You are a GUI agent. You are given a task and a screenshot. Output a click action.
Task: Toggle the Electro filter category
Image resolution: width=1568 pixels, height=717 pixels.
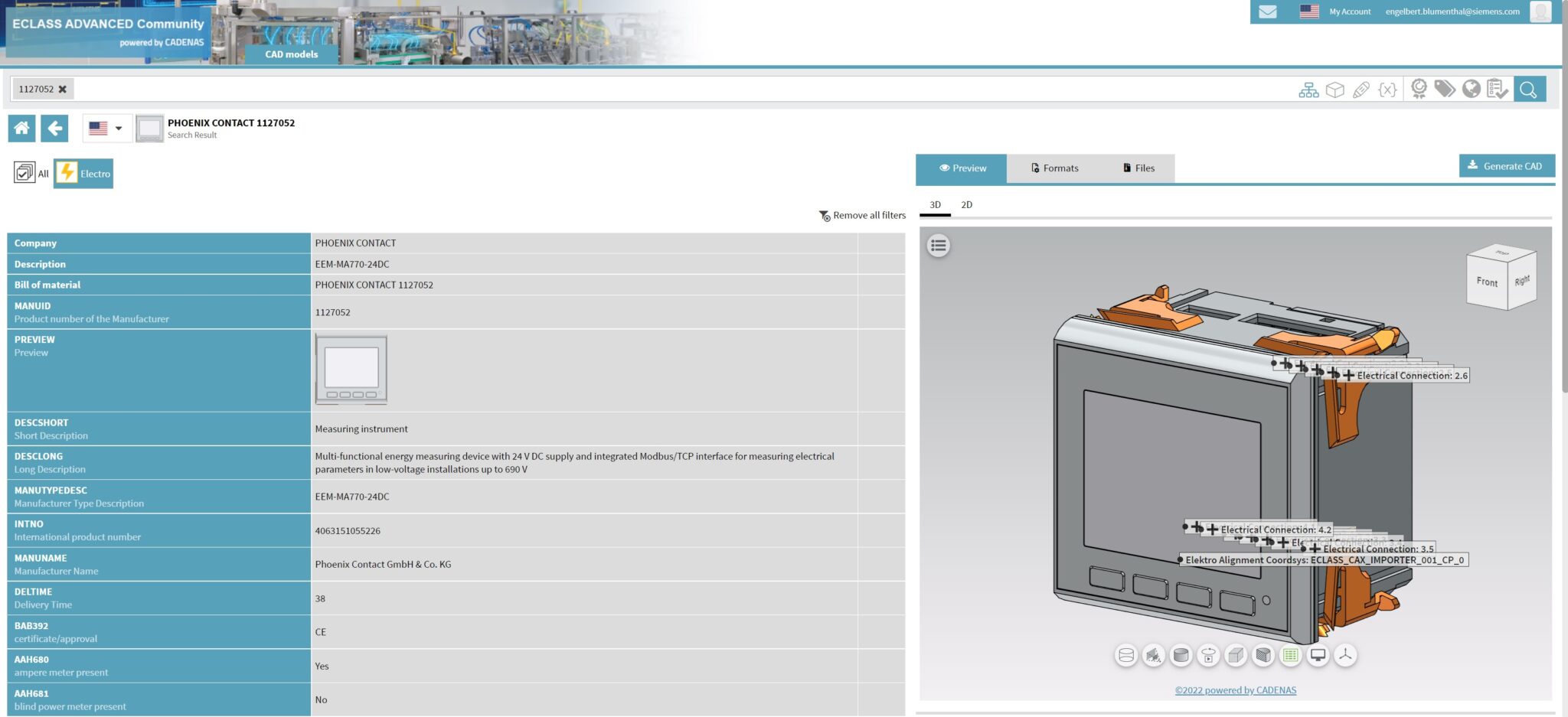83,173
